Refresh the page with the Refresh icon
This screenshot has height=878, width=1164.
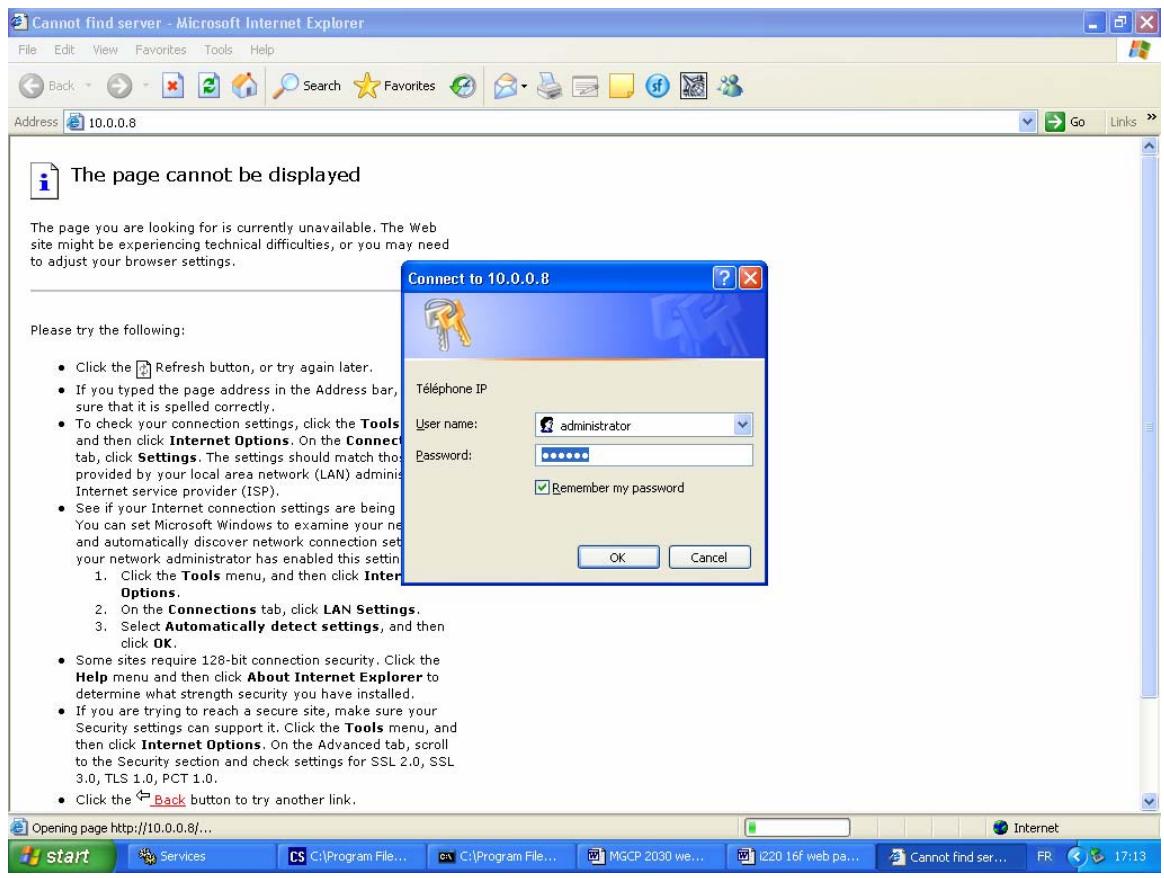(x=208, y=86)
